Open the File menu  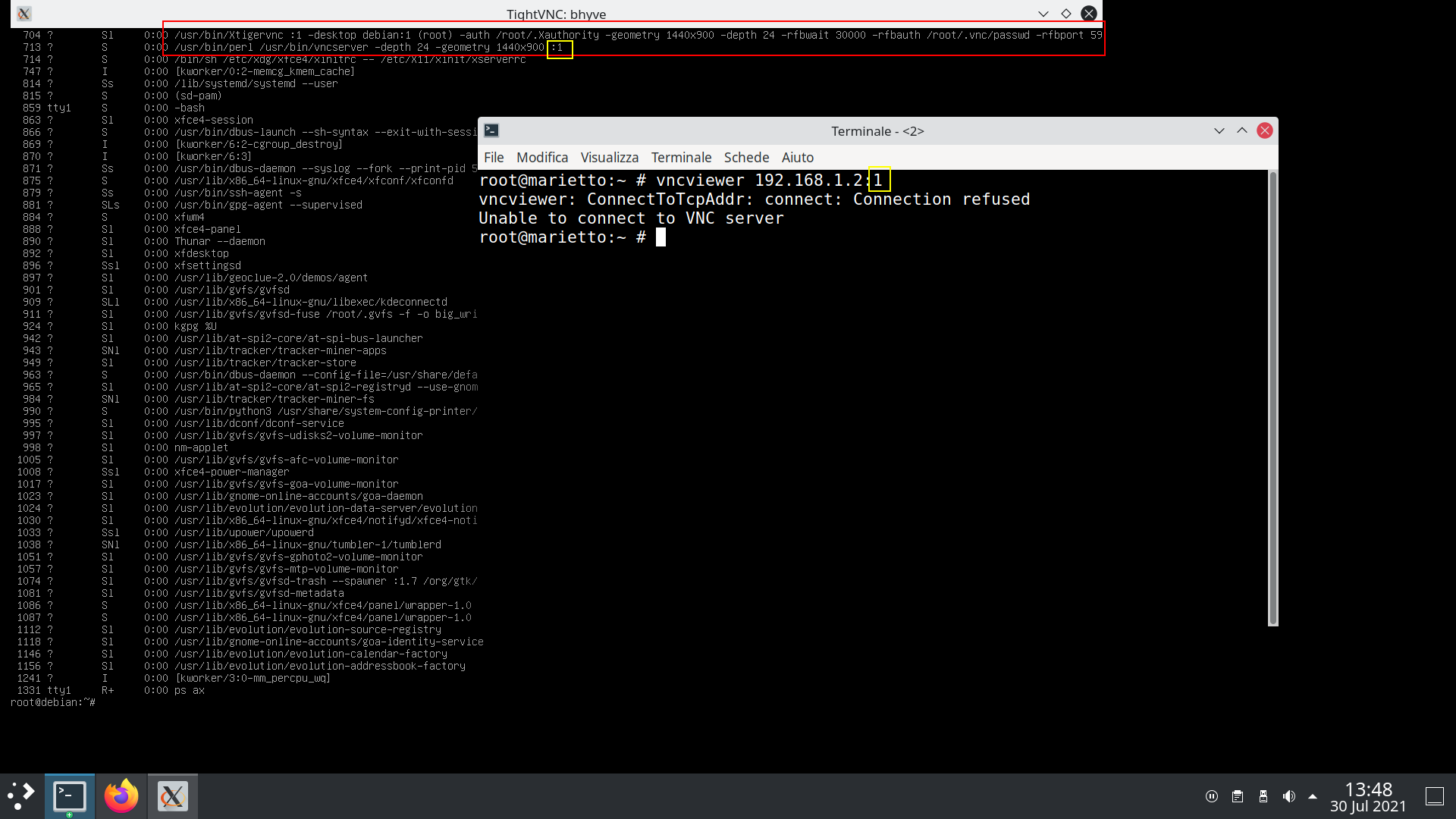(494, 157)
